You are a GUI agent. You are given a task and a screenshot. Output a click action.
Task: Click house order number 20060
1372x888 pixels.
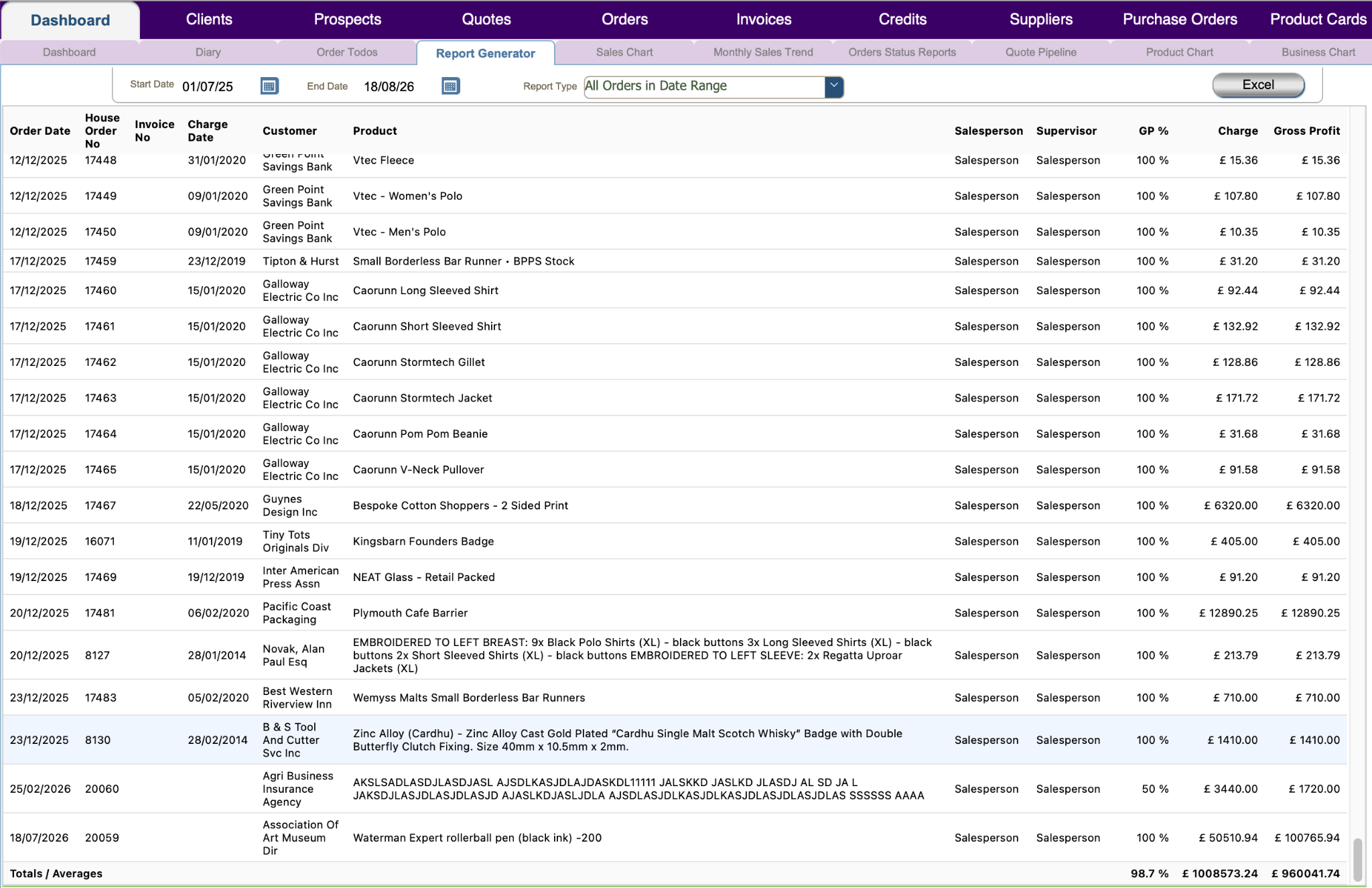[102, 789]
